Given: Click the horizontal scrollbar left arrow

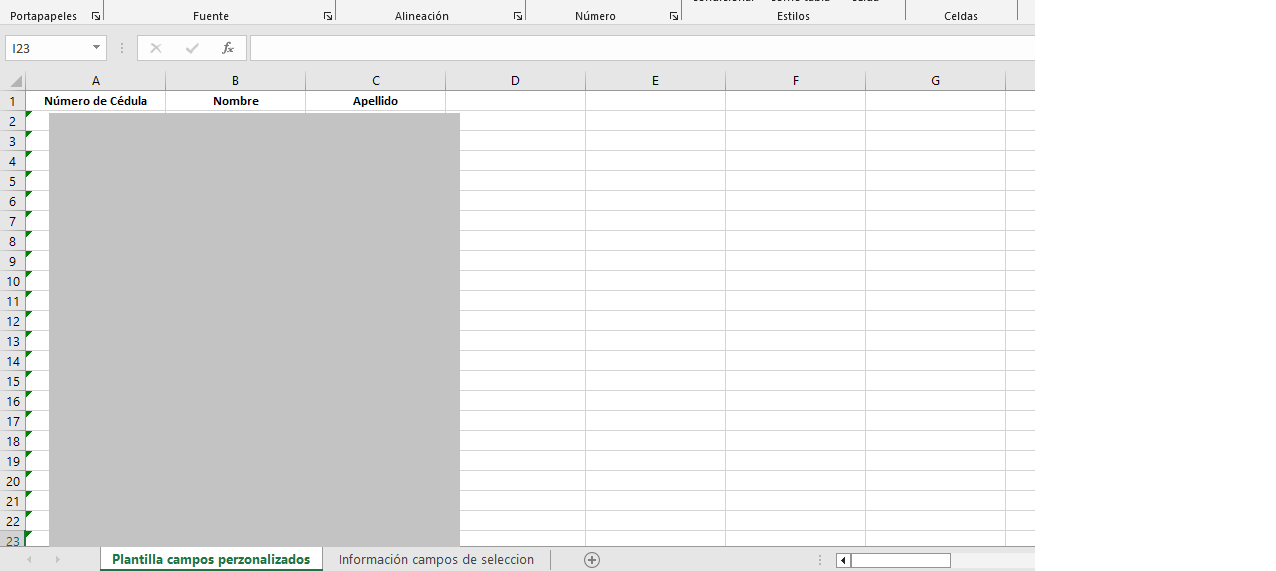Looking at the screenshot, I should coord(843,560).
